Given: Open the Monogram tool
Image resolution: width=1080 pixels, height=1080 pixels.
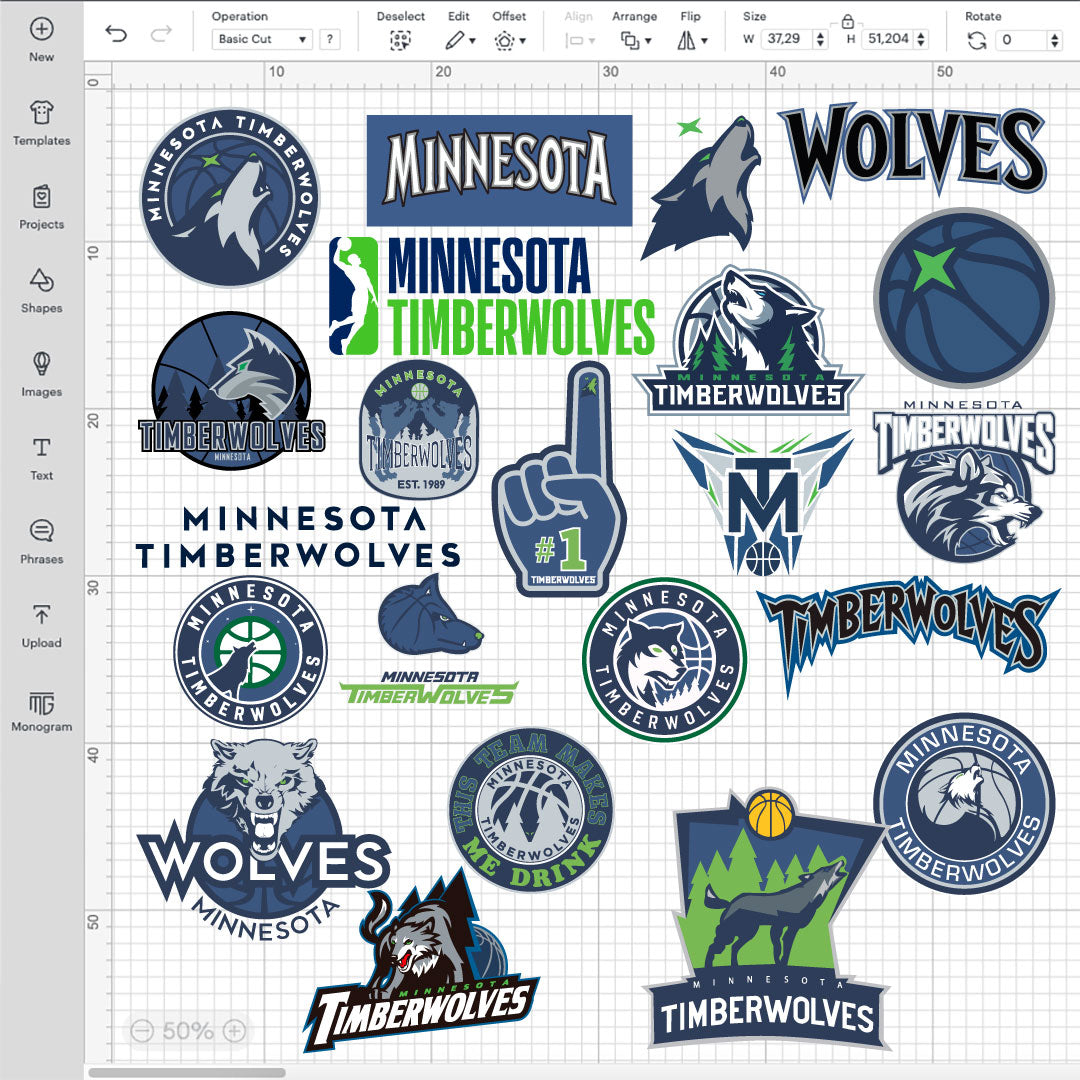Looking at the screenshot, I should [41, 709].
